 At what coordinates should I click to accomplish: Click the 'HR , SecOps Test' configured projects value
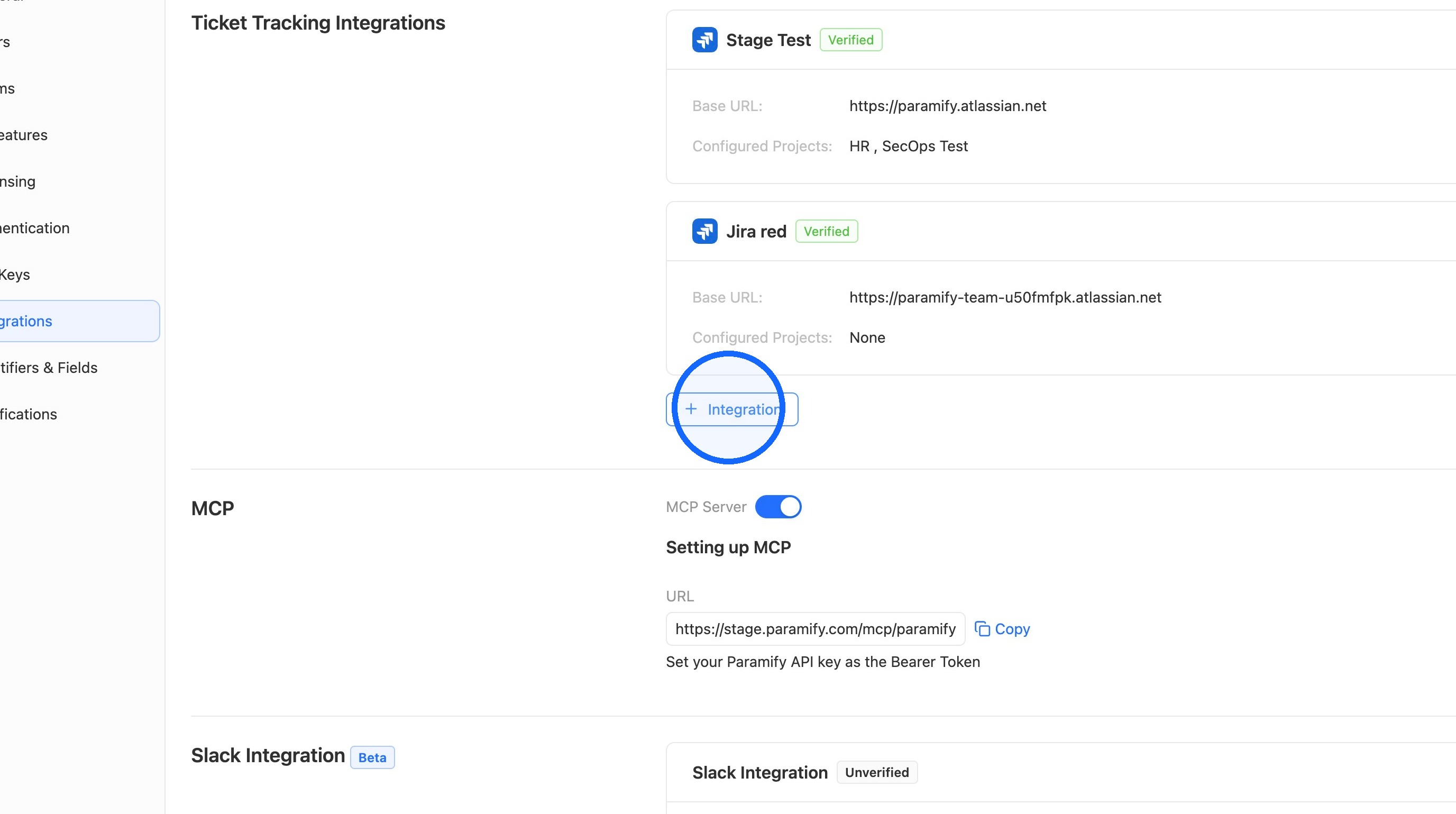point(908,146)
